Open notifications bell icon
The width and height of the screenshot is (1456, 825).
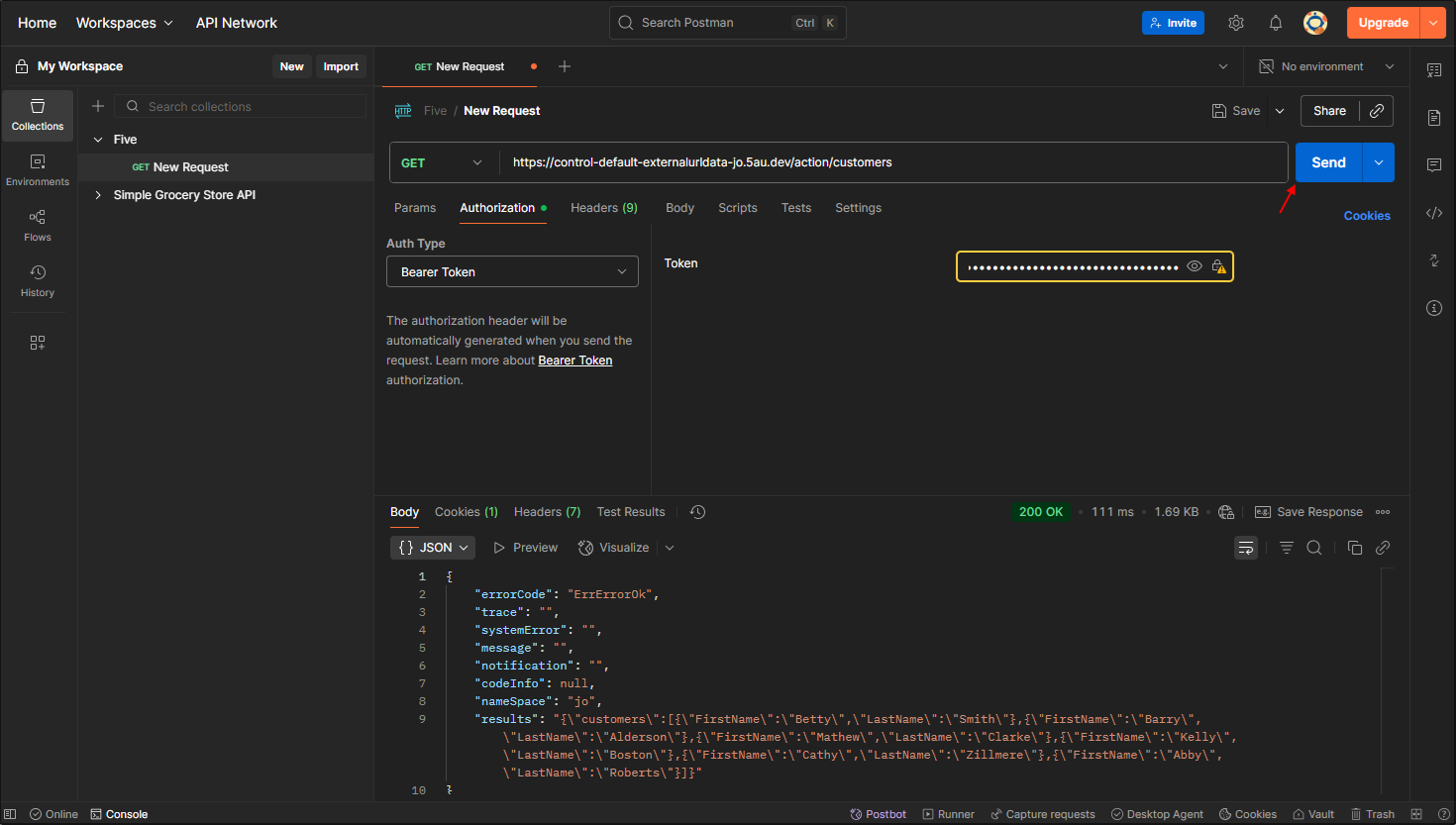1276,23
